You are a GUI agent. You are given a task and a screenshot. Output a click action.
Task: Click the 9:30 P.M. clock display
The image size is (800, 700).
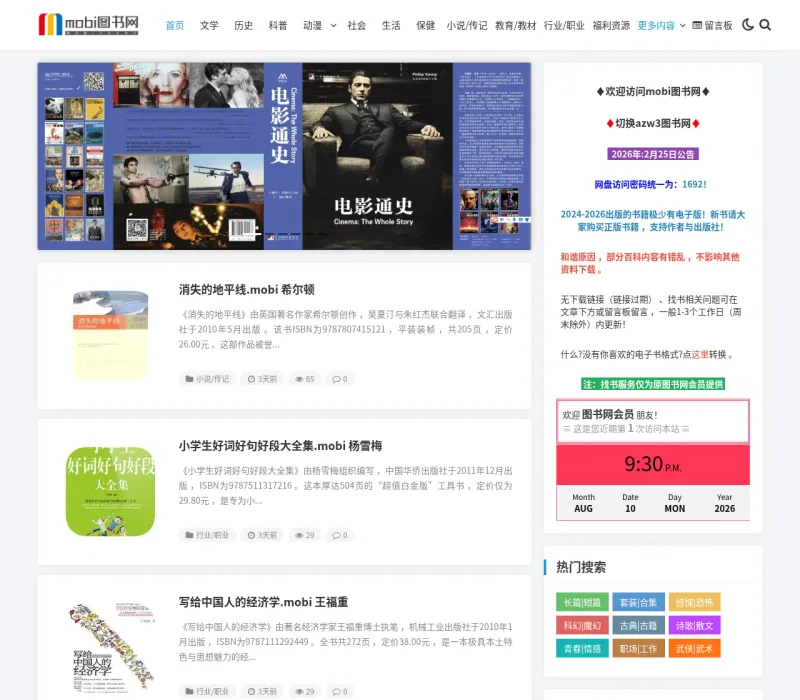pyautogui.click(x=653, y=464)
